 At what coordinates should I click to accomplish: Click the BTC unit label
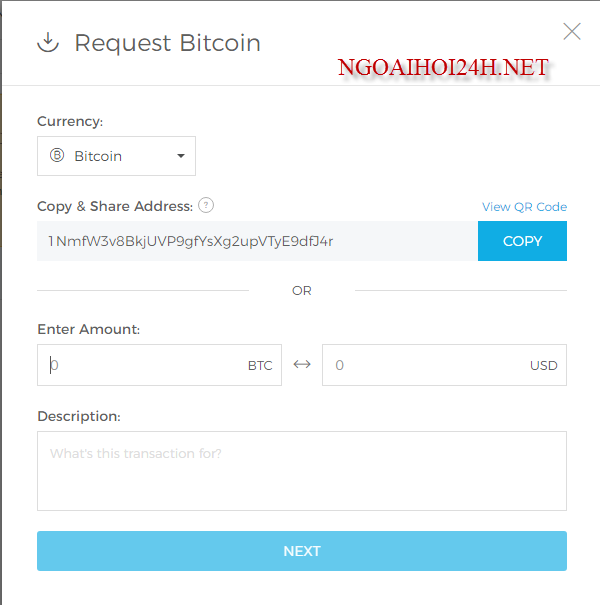pos(260,366)
